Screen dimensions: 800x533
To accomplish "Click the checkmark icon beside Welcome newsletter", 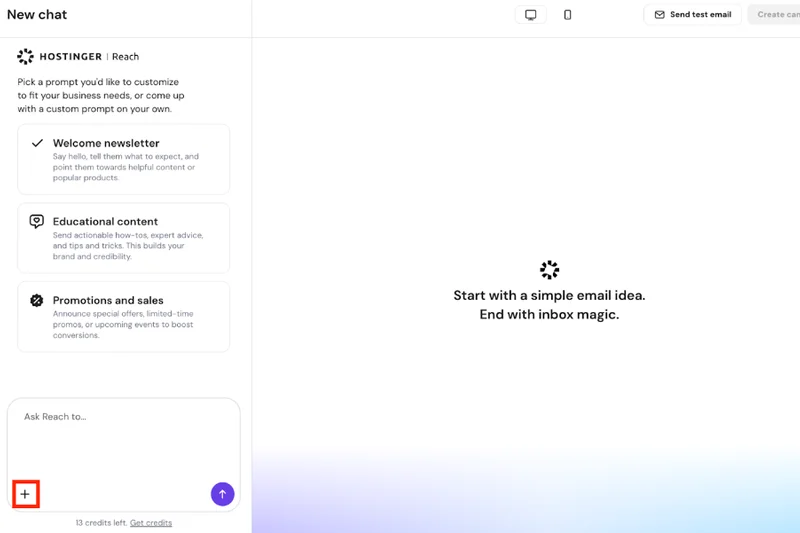I will [x=37, y=143].
